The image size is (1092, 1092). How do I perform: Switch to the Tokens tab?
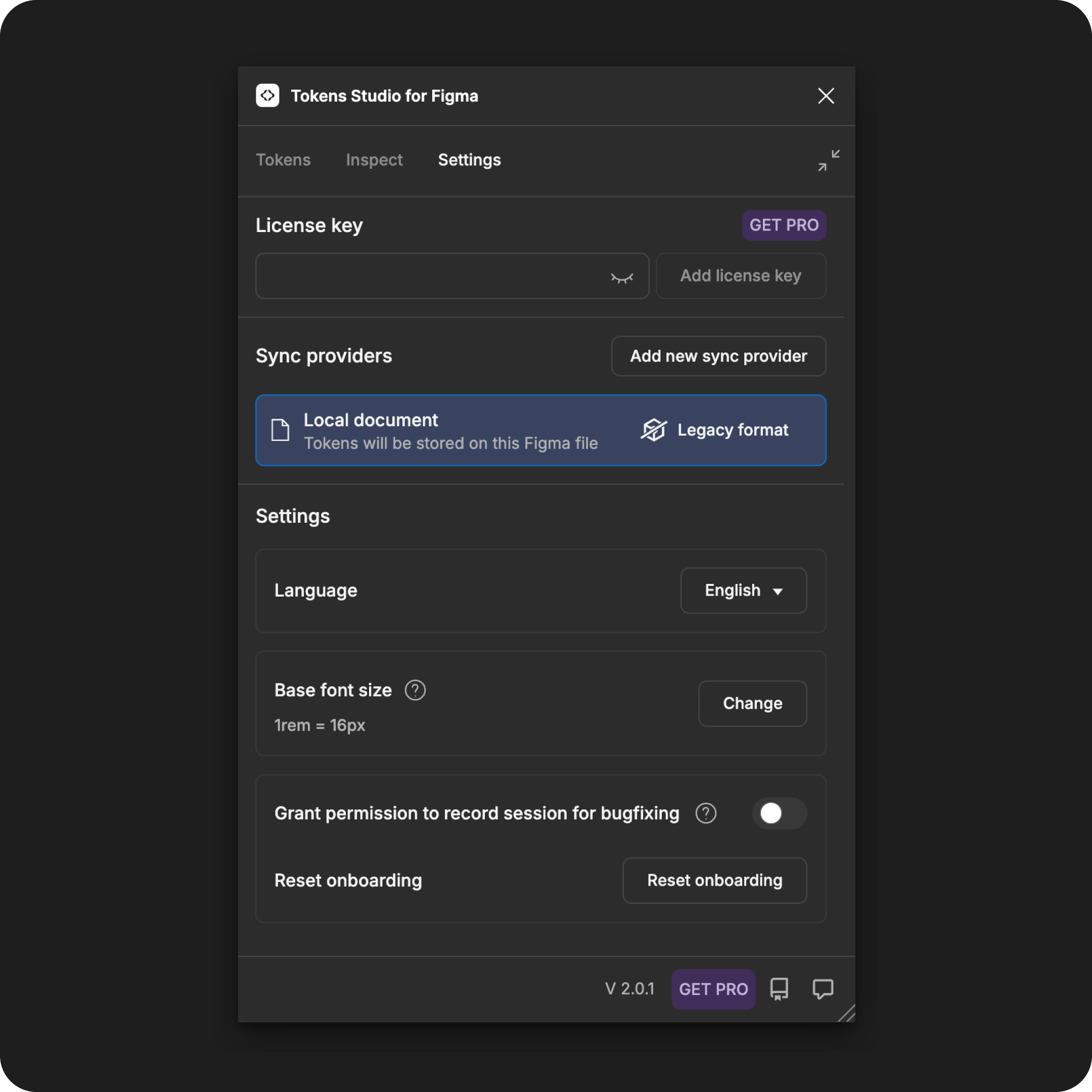coord(283,160)
